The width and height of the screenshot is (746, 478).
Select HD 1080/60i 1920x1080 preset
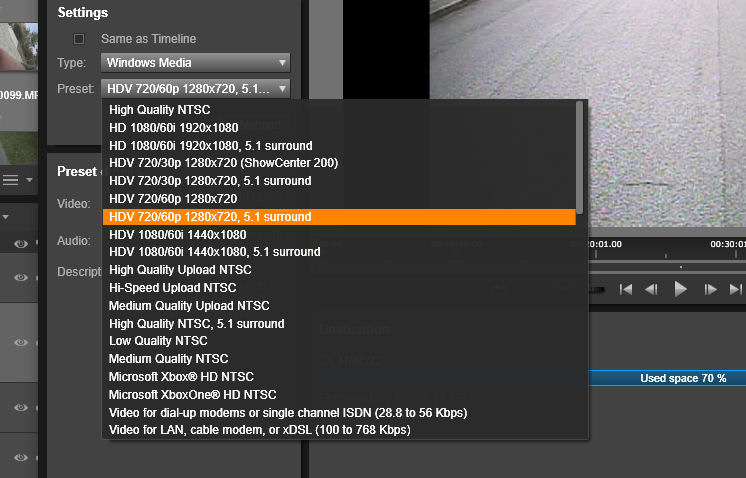tap(174, 127)
